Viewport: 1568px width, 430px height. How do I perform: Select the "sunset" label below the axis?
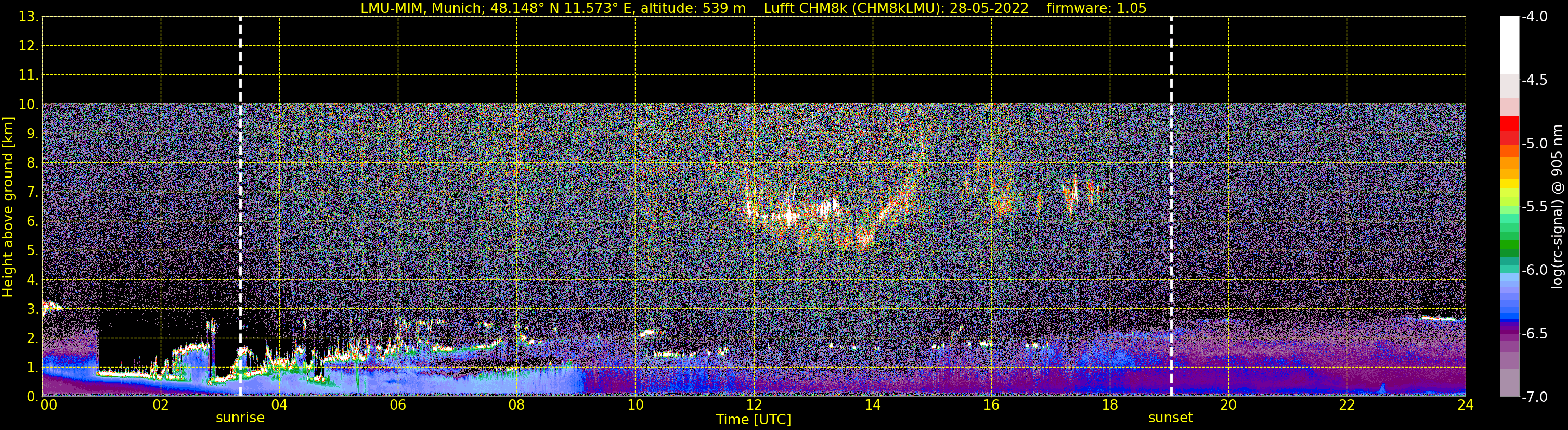pos(1171,418)
